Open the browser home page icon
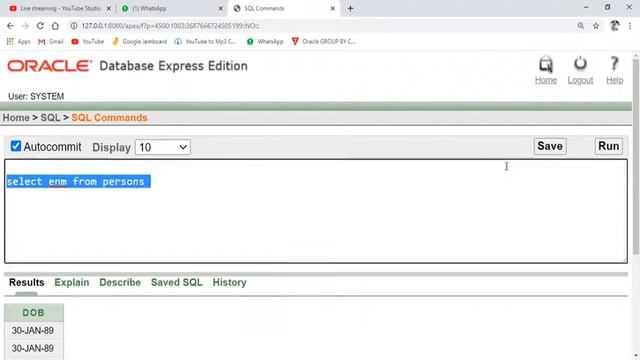Screen dimensions: 640x360 (55, 26)
